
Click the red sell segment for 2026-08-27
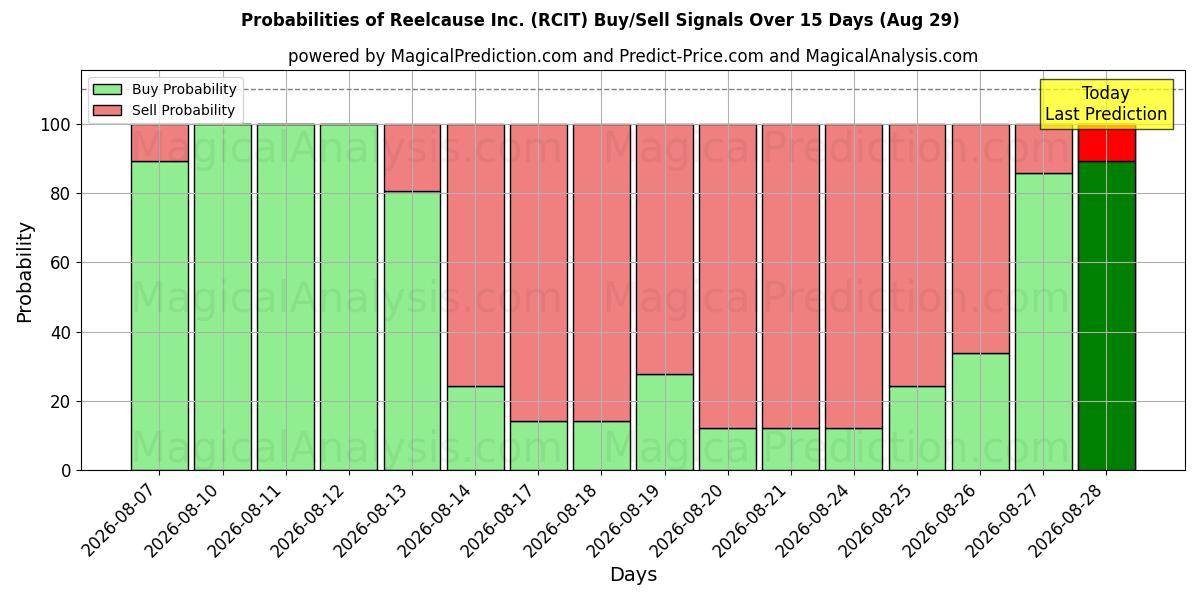[1044, 149]
